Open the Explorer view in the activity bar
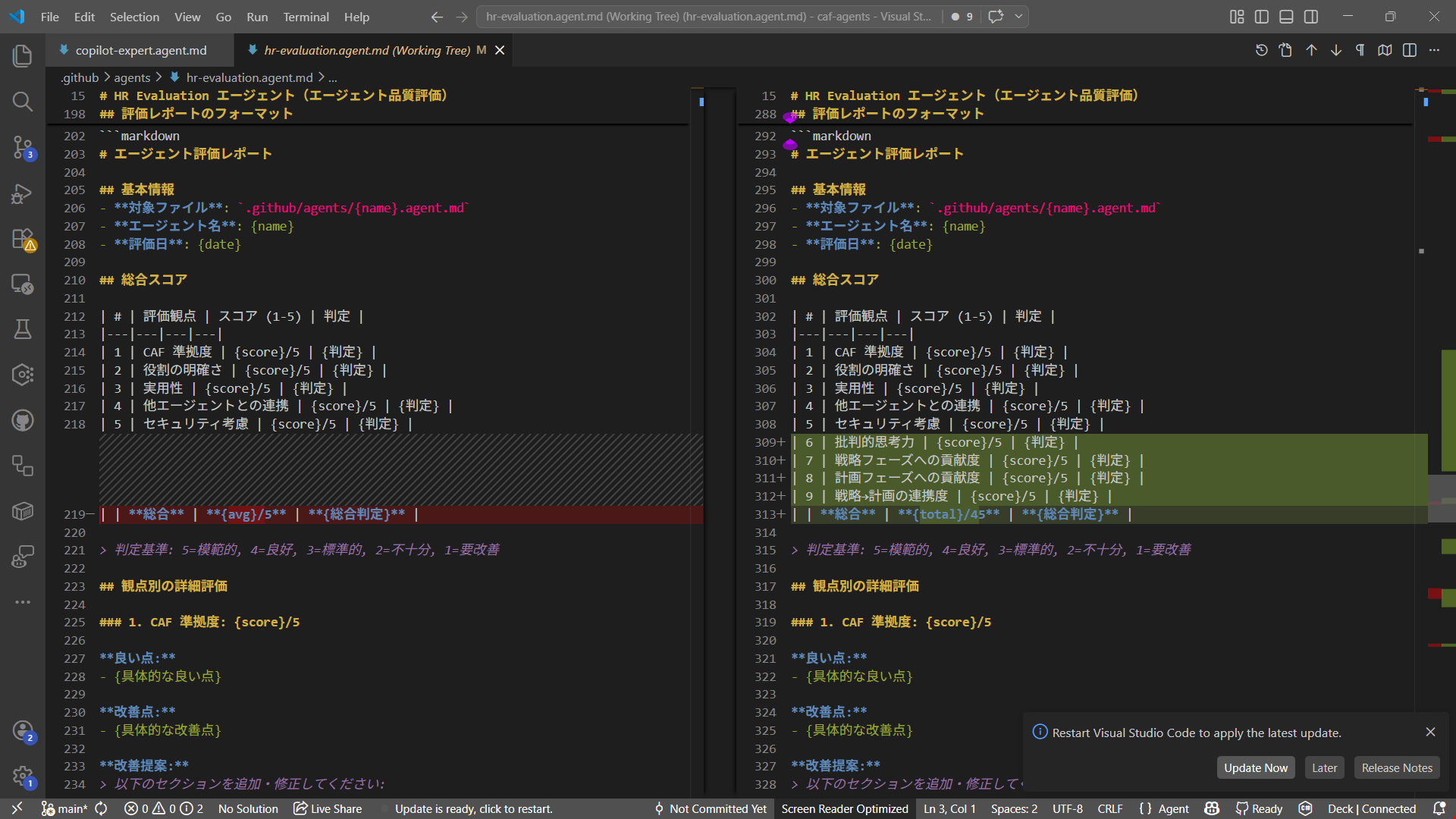 (x=23, y=55)
